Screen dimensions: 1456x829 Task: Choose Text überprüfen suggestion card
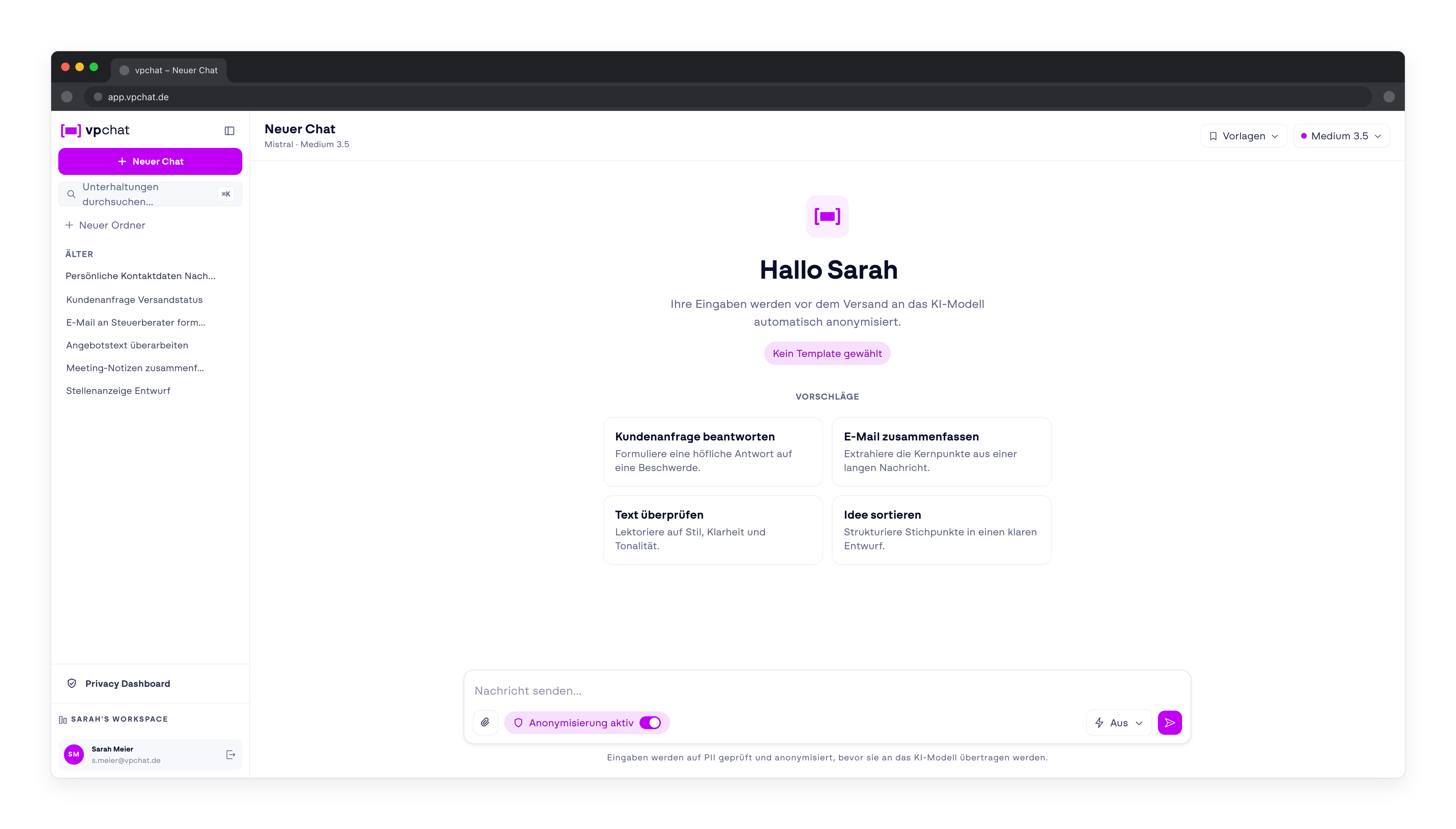[x=712, y=530]
